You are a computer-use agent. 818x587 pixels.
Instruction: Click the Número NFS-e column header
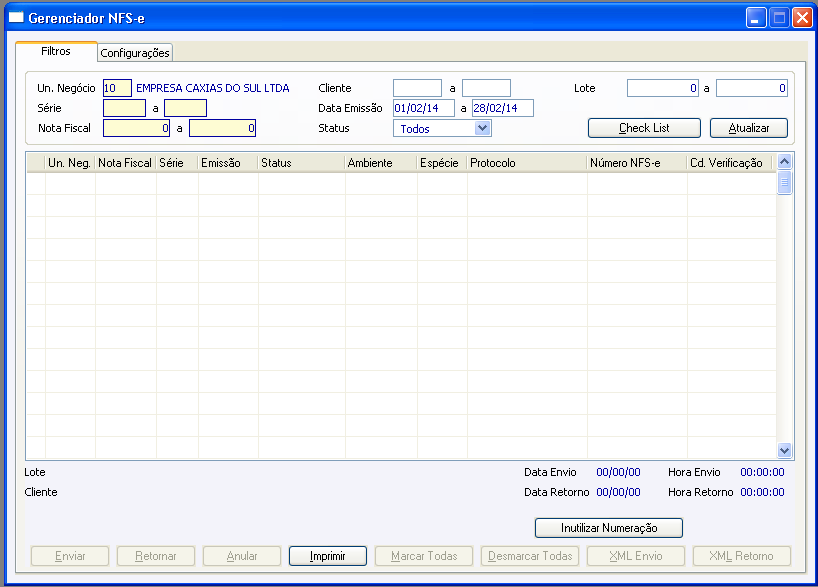pyautogui.click(x=637, y=163)
